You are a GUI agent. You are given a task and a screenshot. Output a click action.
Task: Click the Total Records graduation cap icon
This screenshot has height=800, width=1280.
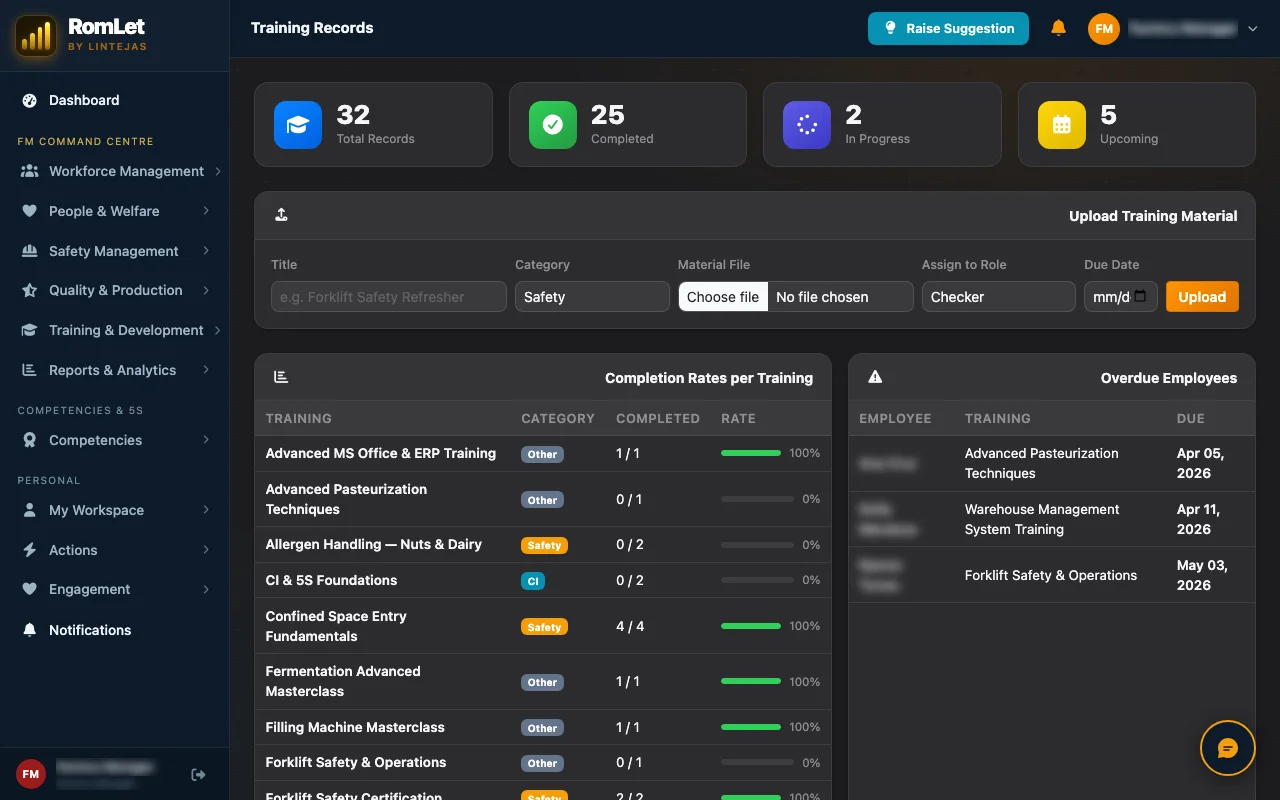pyautogui.click(x=298, y=125)
